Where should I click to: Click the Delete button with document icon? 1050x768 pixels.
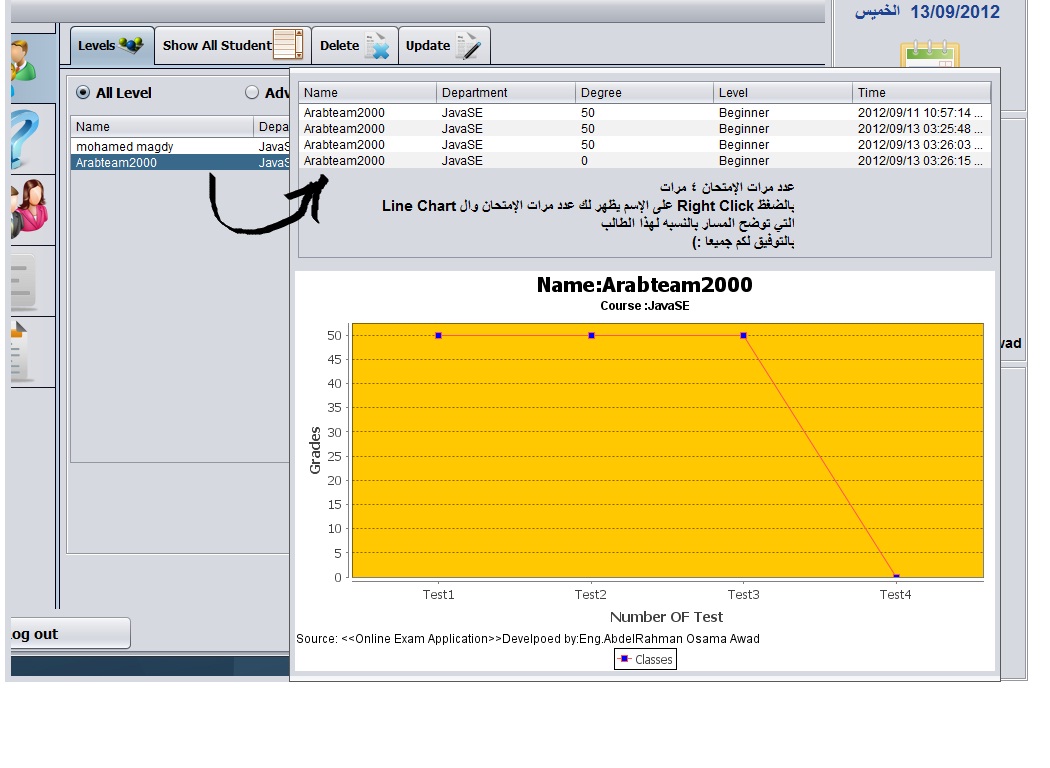(354, 46)
